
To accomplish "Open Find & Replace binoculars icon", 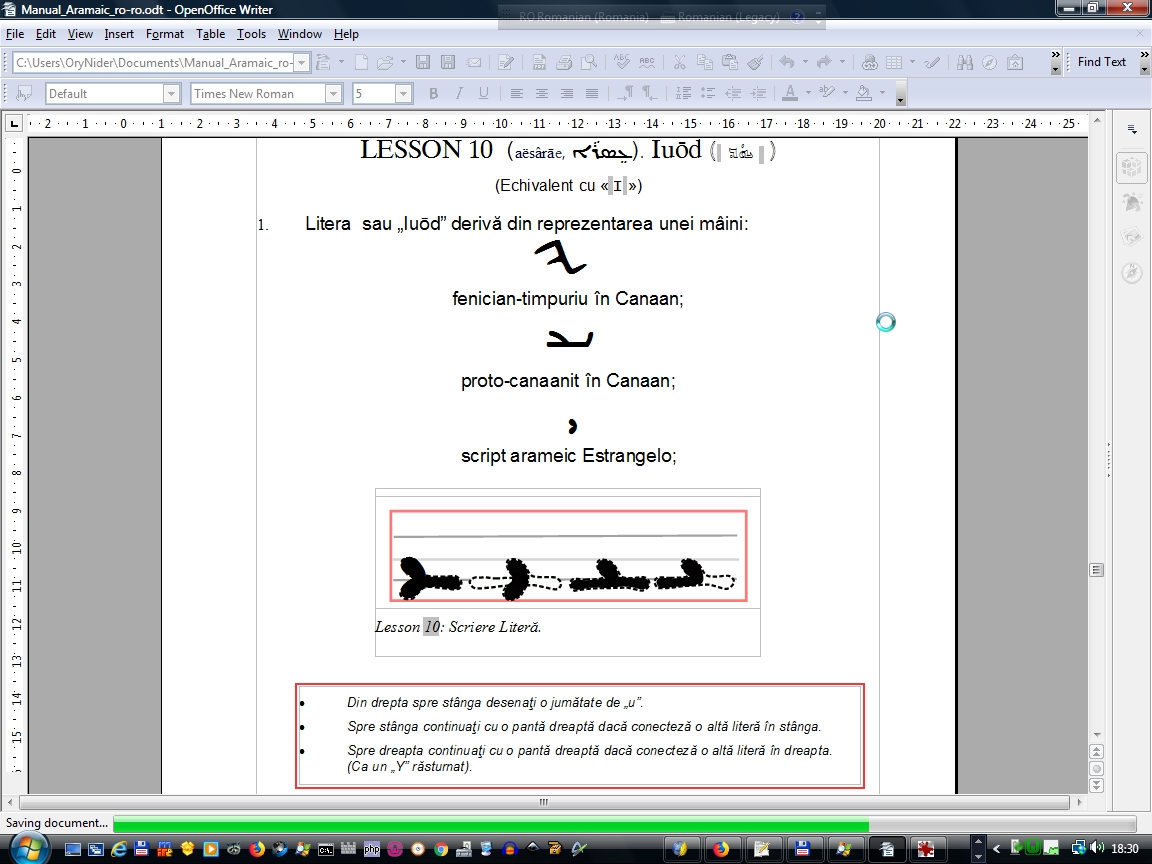I will coord(964,62).
